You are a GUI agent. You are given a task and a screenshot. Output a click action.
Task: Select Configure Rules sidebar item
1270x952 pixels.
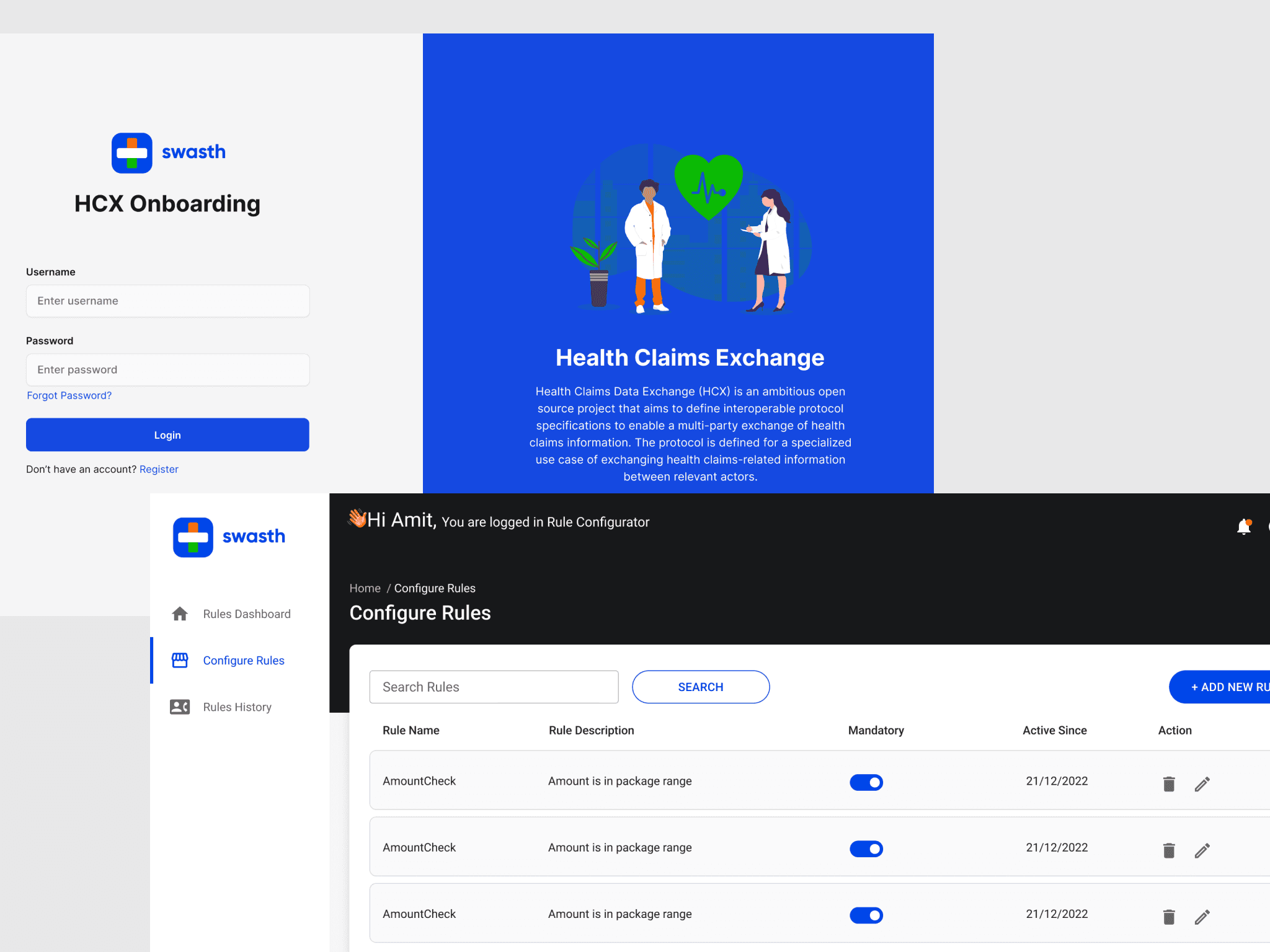pos(243,660)
